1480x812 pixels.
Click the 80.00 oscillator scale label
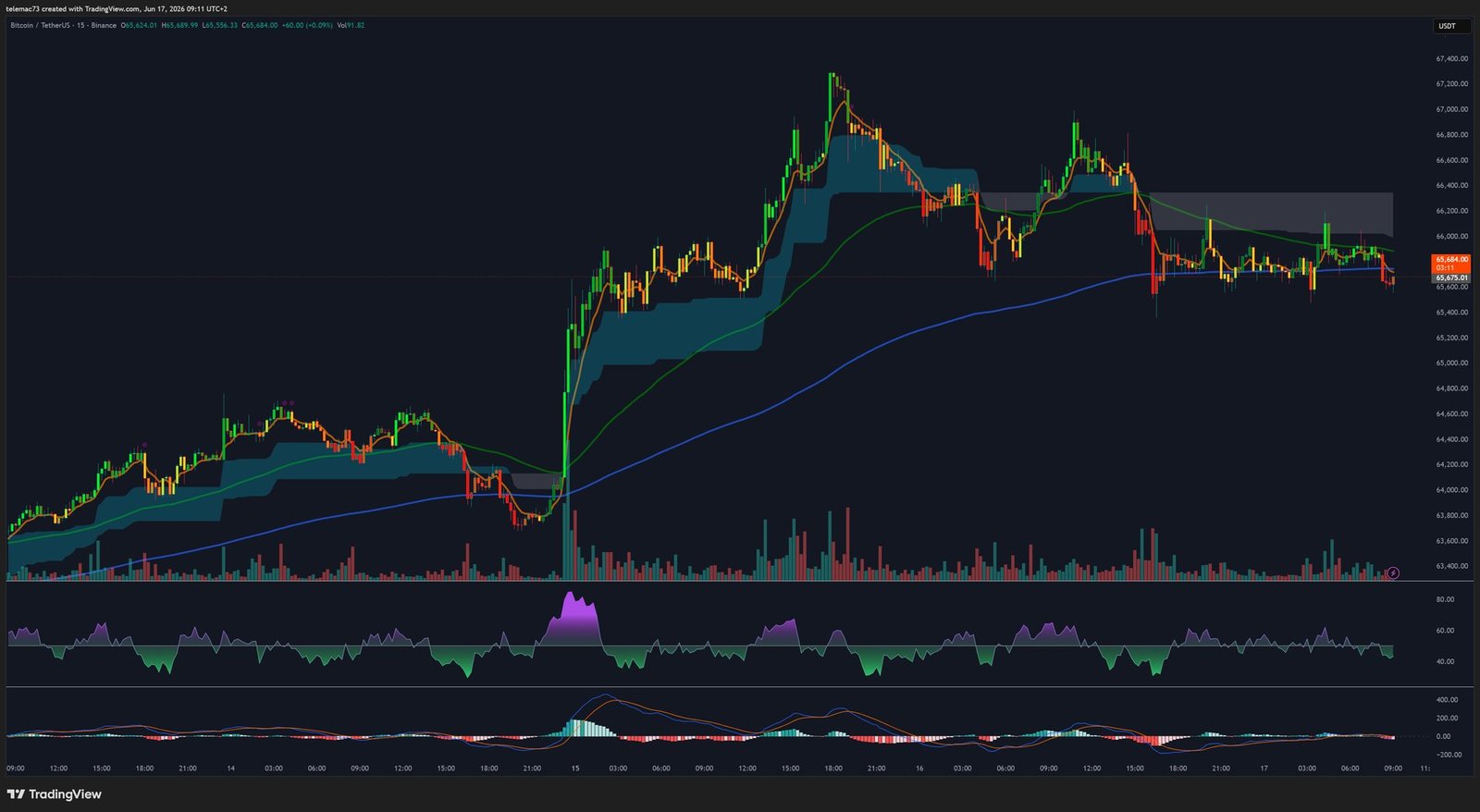[1445, 599]
